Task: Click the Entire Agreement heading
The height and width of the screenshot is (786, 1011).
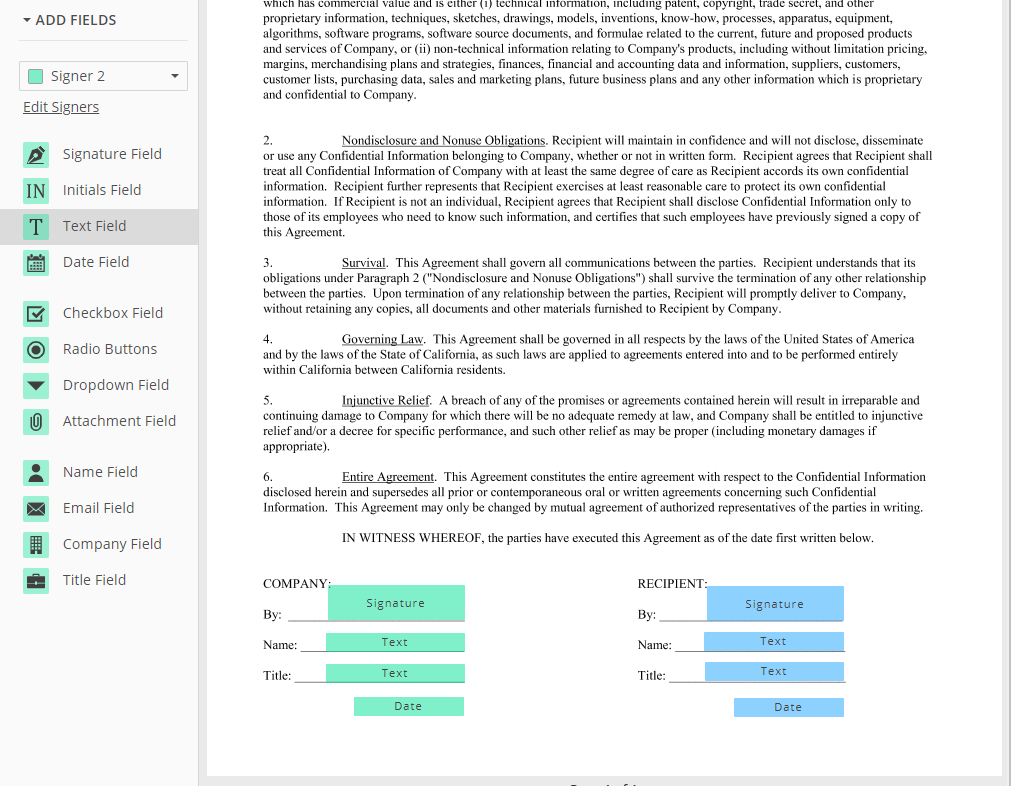Action: coord(388,477)
